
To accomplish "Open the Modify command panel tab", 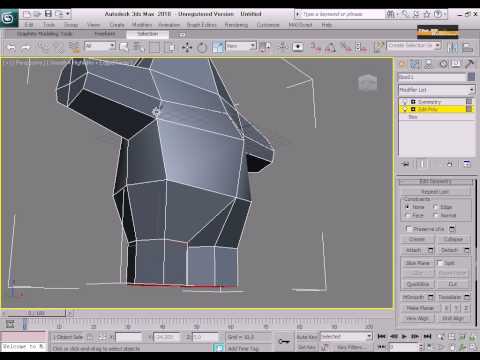I will [415, 64].
